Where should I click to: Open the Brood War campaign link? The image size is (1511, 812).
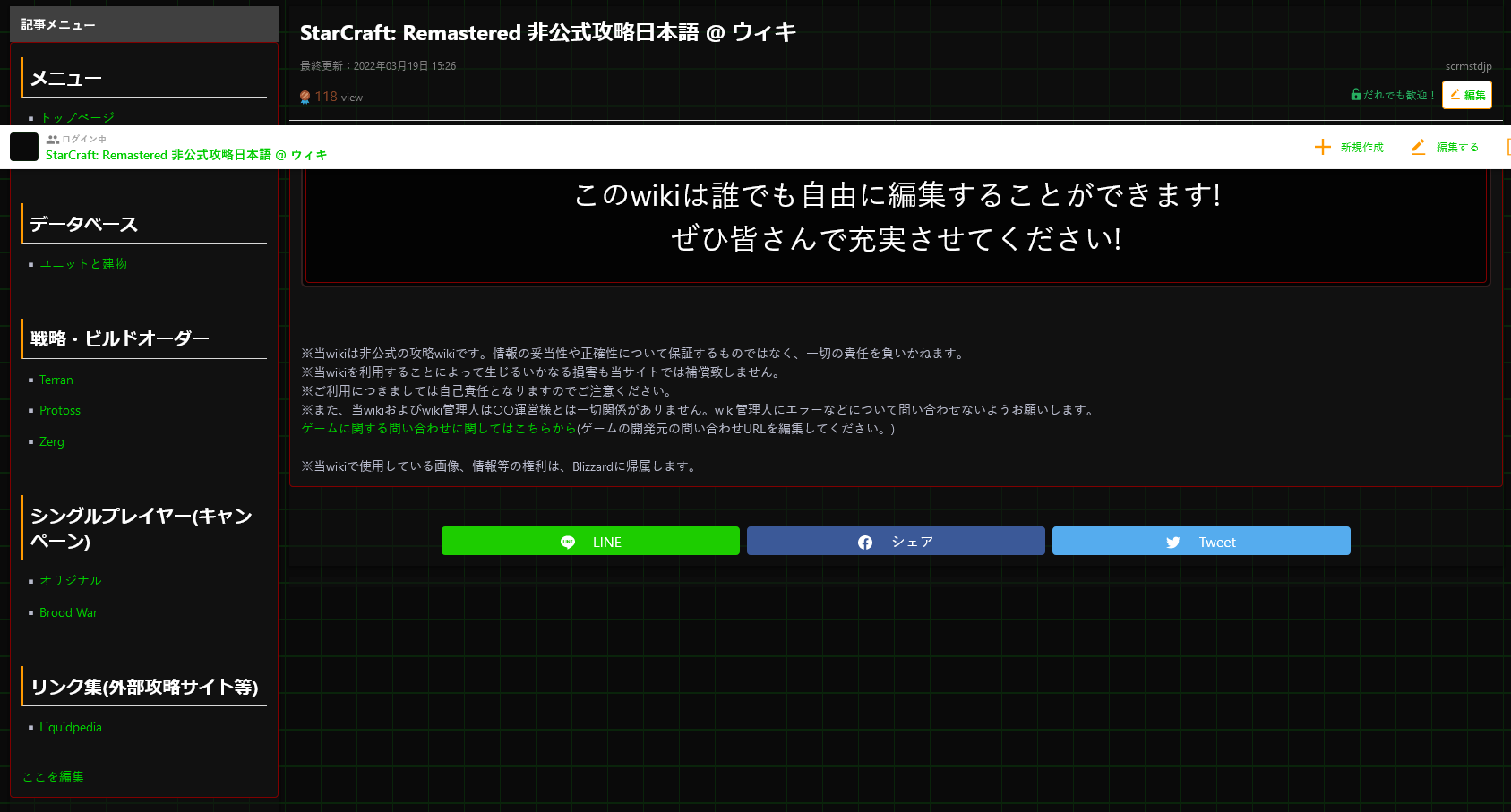[69, 612]
